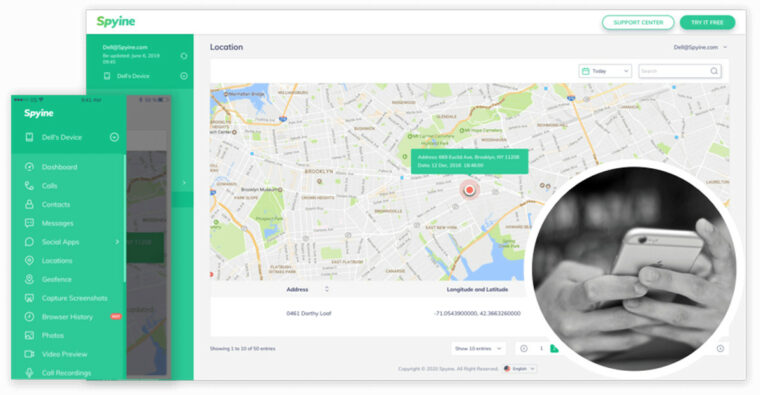Click the address tooltip on the map

coord(469,161)
